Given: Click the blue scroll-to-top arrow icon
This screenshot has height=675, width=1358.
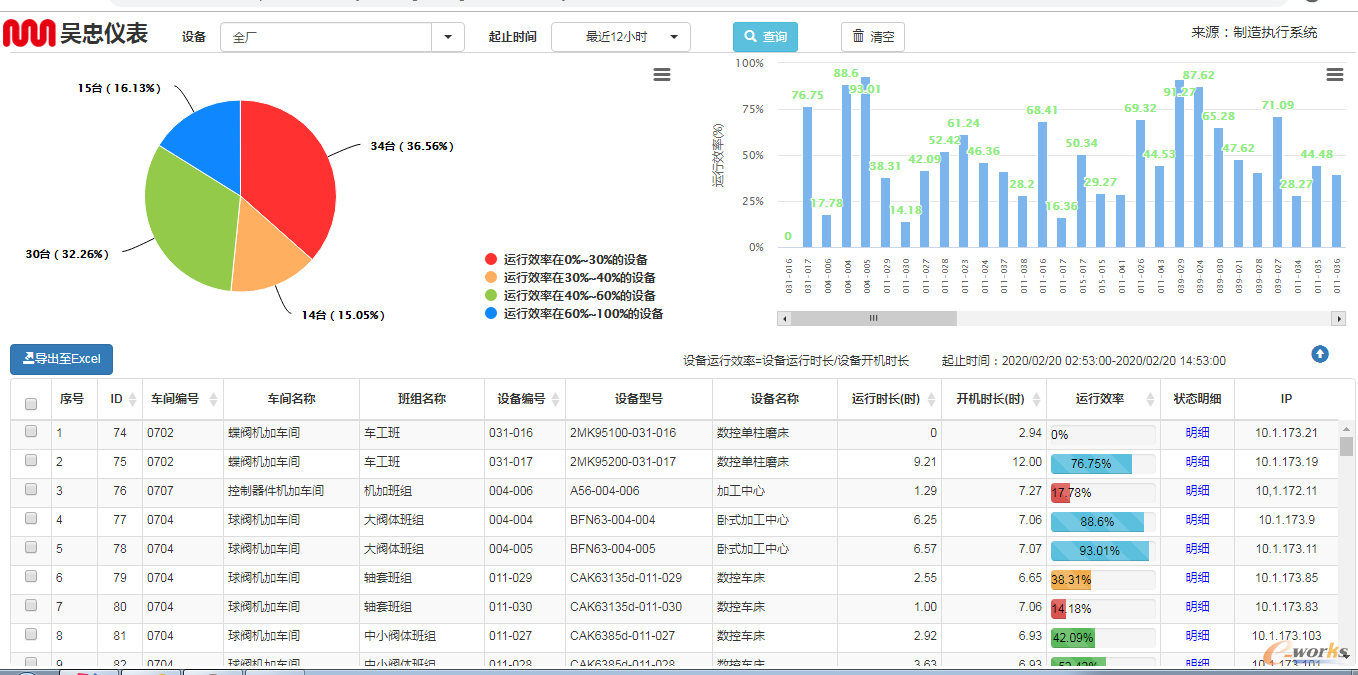Looking at the screenshot, I should 1320,354.
